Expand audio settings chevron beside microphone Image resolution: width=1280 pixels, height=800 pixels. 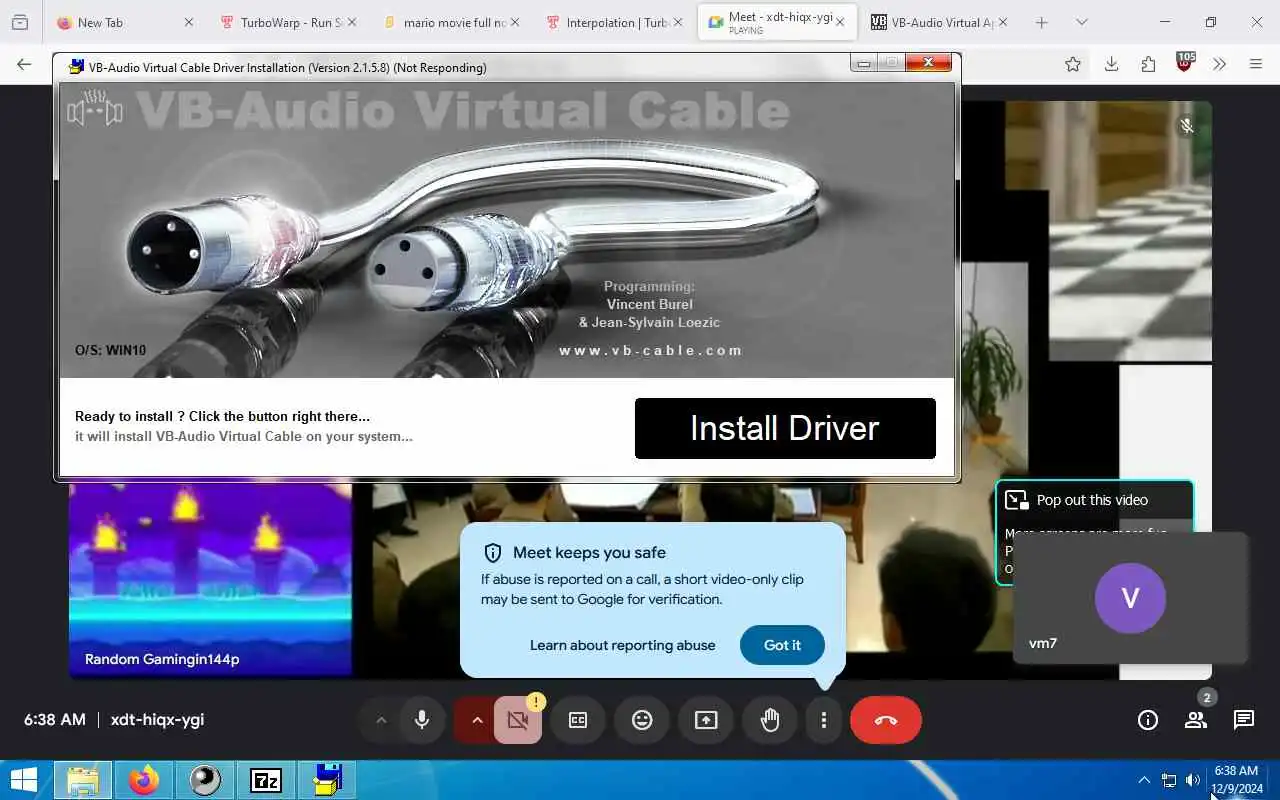(380, 720)
